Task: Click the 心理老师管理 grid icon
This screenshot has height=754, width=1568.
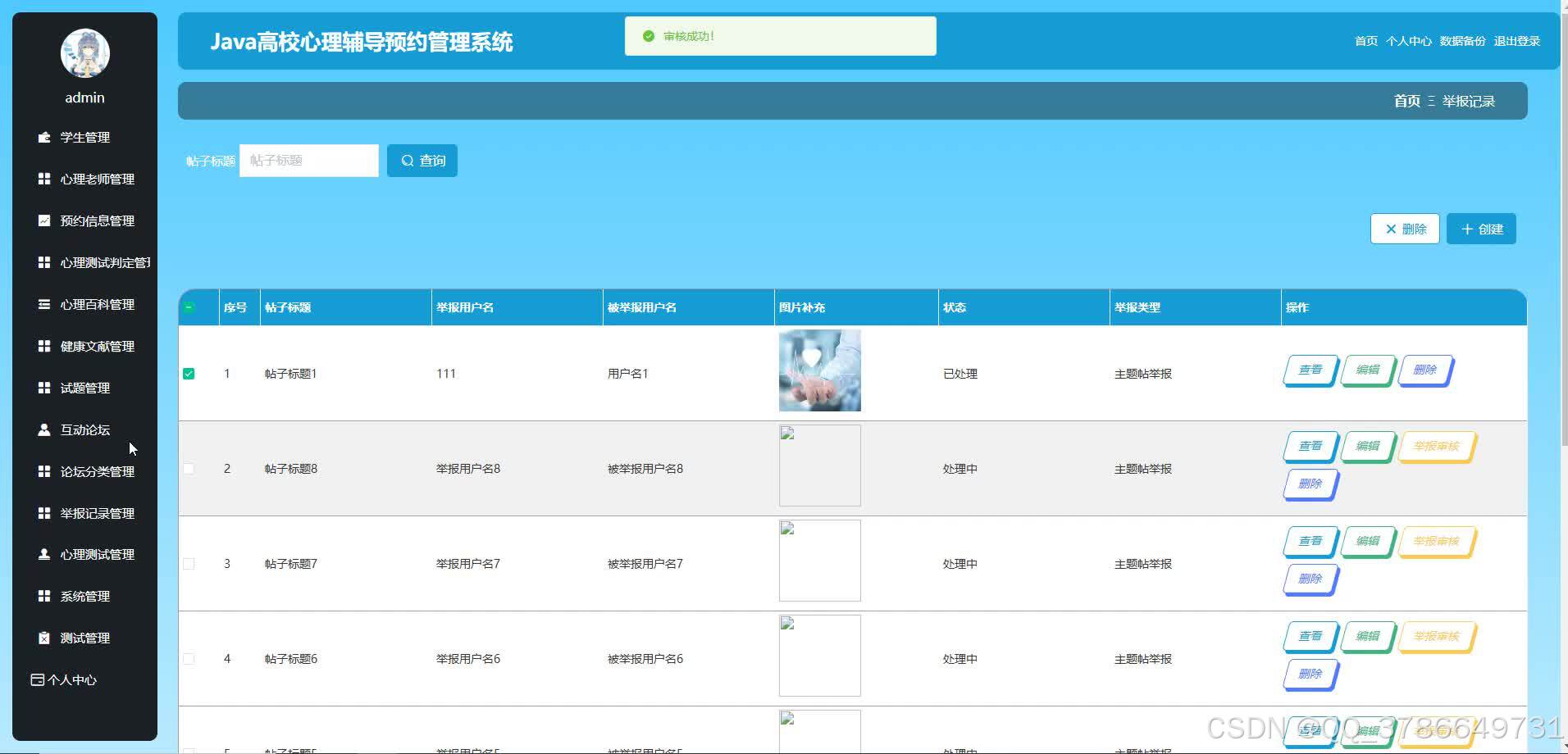Action: click(44, 179)
